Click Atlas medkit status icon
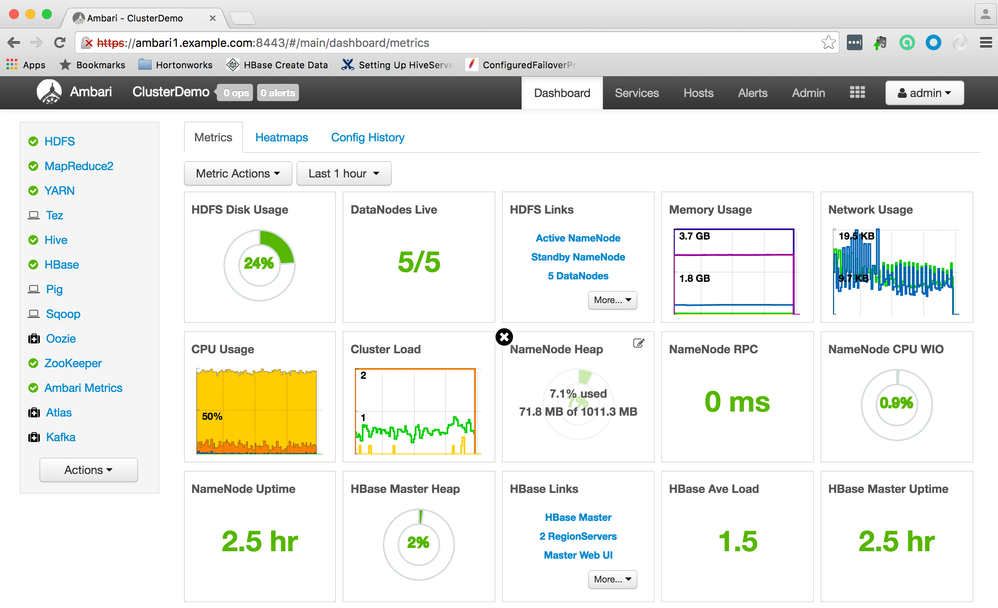This screenshot has width=998, height=608. pos(34,413)
